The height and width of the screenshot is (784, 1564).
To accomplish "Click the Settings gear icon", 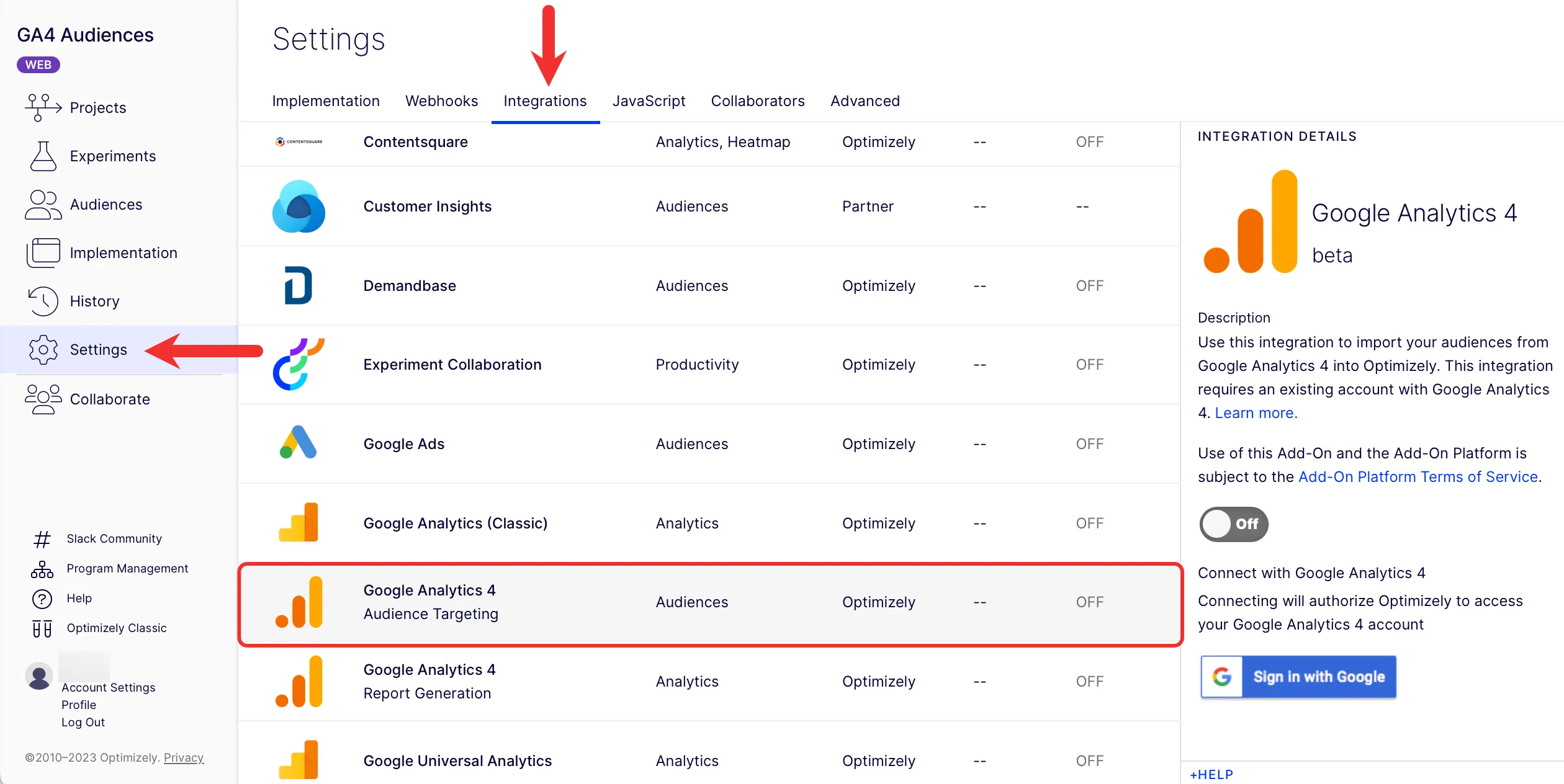I will (43, 350).
